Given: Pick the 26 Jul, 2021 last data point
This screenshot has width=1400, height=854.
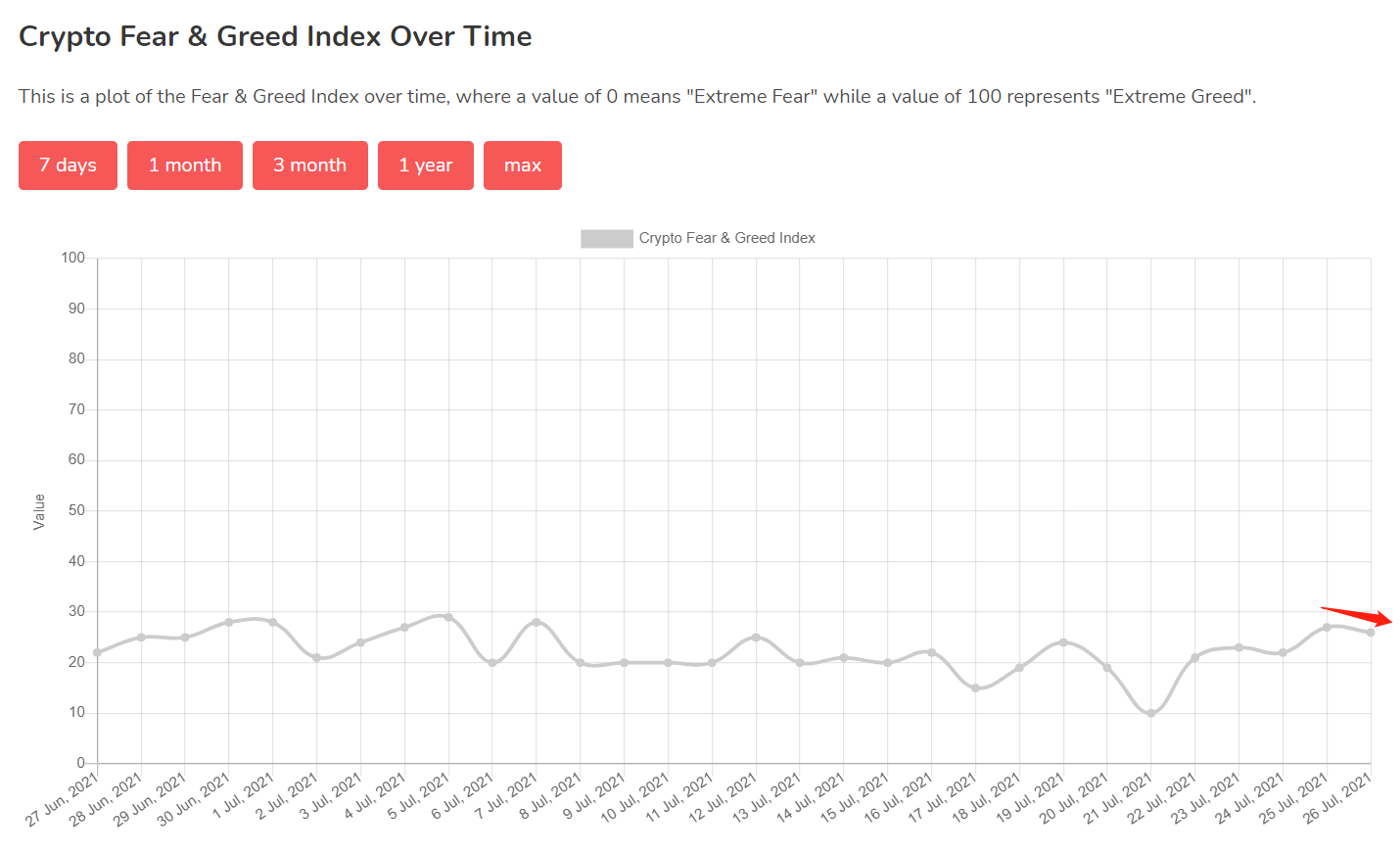Looking at the screenshot, I should (x=1371, y=633).
